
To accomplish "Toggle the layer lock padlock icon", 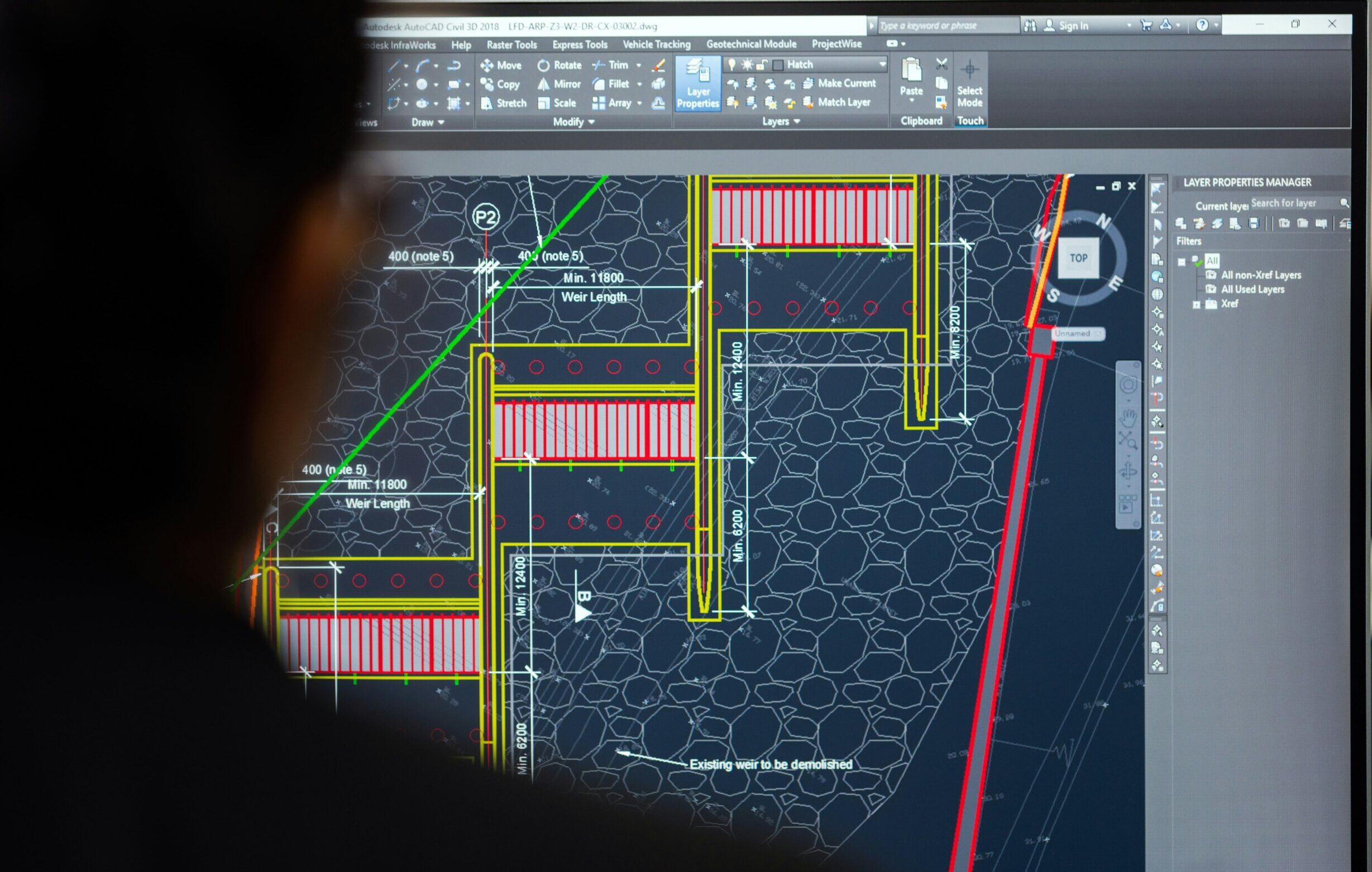I will (x=762, y=64).
